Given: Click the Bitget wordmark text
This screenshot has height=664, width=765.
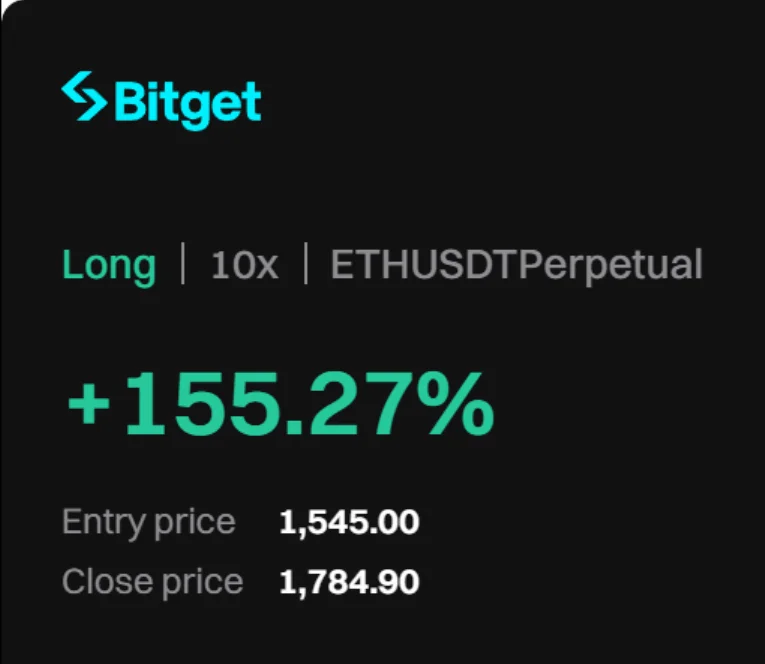Looking at the screenshot, I should [x=188, y=101].
